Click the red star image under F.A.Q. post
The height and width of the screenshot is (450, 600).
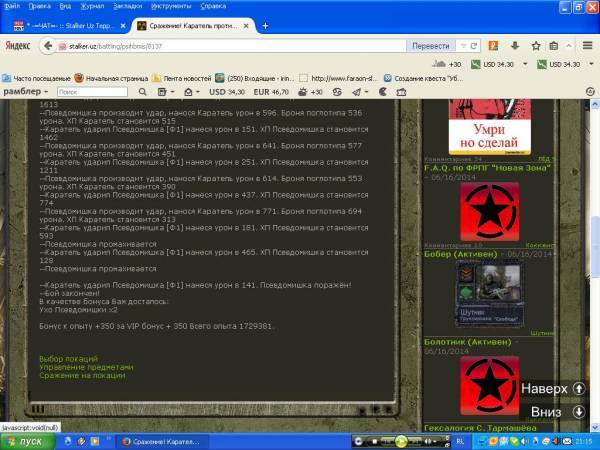486,212
